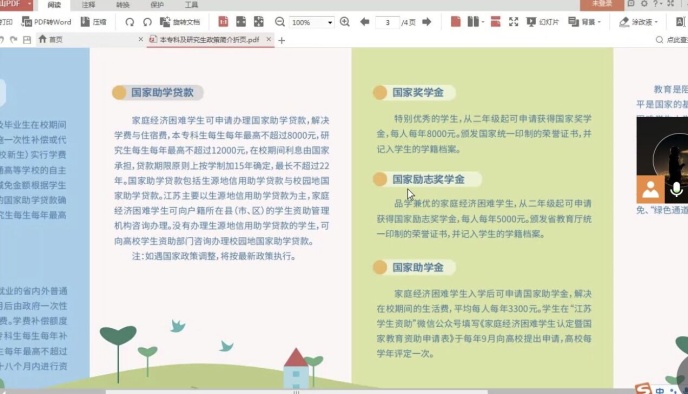Click the PDF转Word convert button

(46, 22)
